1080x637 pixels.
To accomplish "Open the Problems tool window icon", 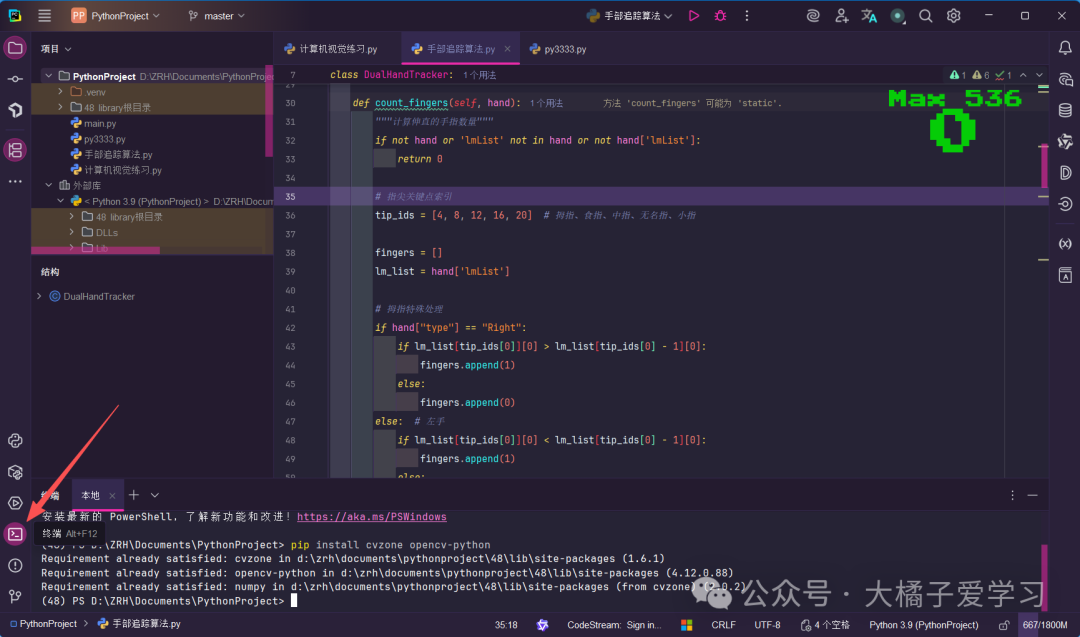I will [15, 565].
